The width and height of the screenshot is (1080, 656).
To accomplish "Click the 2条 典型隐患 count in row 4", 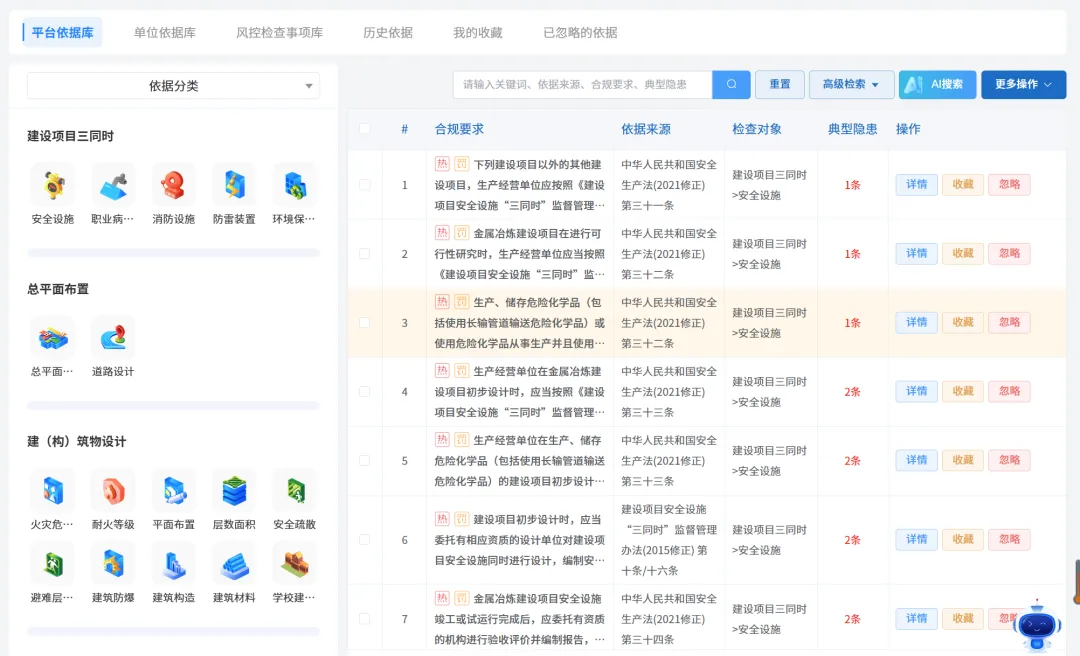I will coord(852,391).
